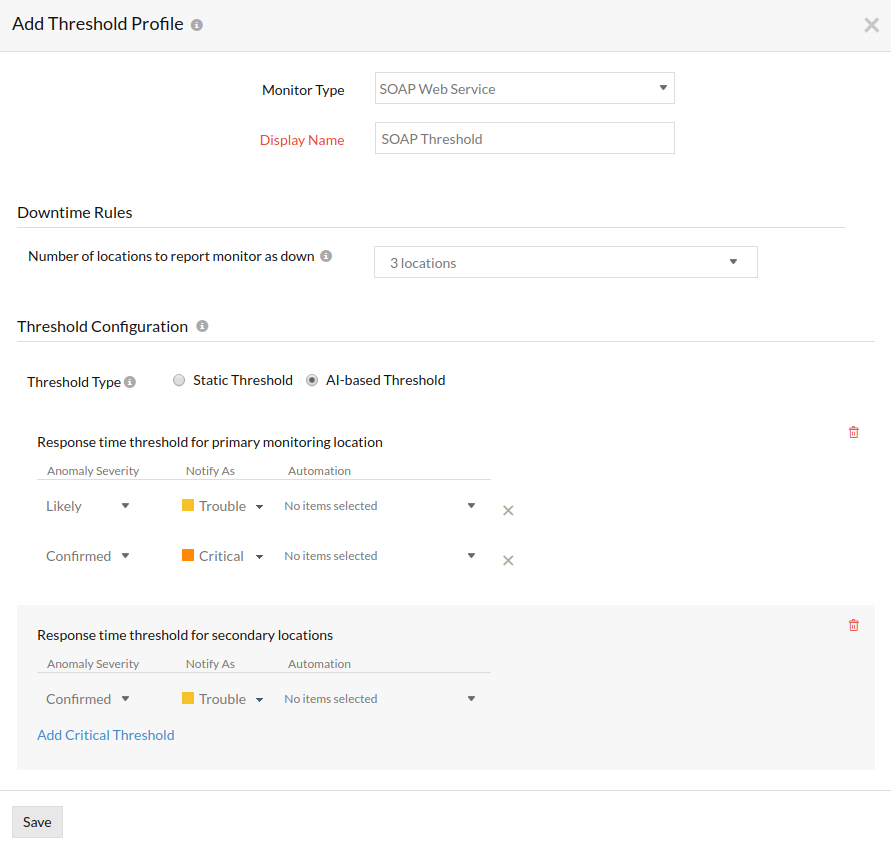Click the Save button
Image resolution: width=891 pixels, height=849 pixels.
tap(37, 822)
